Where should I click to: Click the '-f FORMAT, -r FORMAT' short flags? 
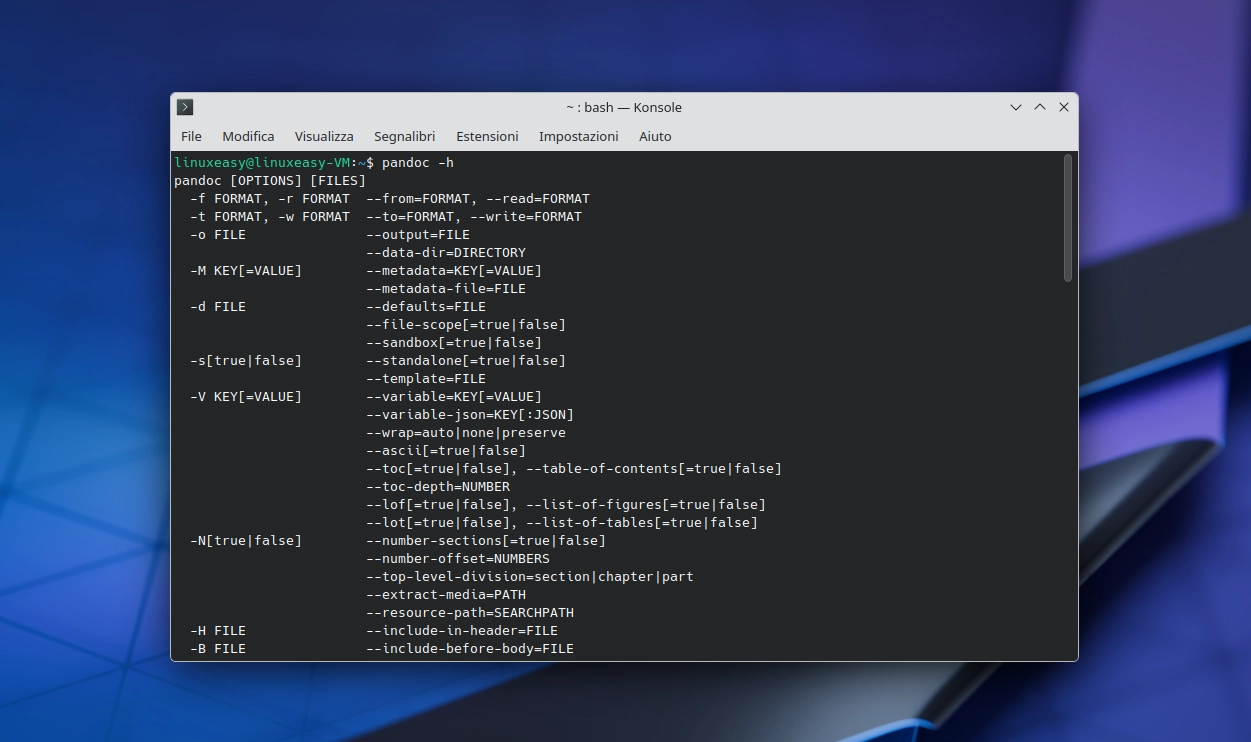270,198
